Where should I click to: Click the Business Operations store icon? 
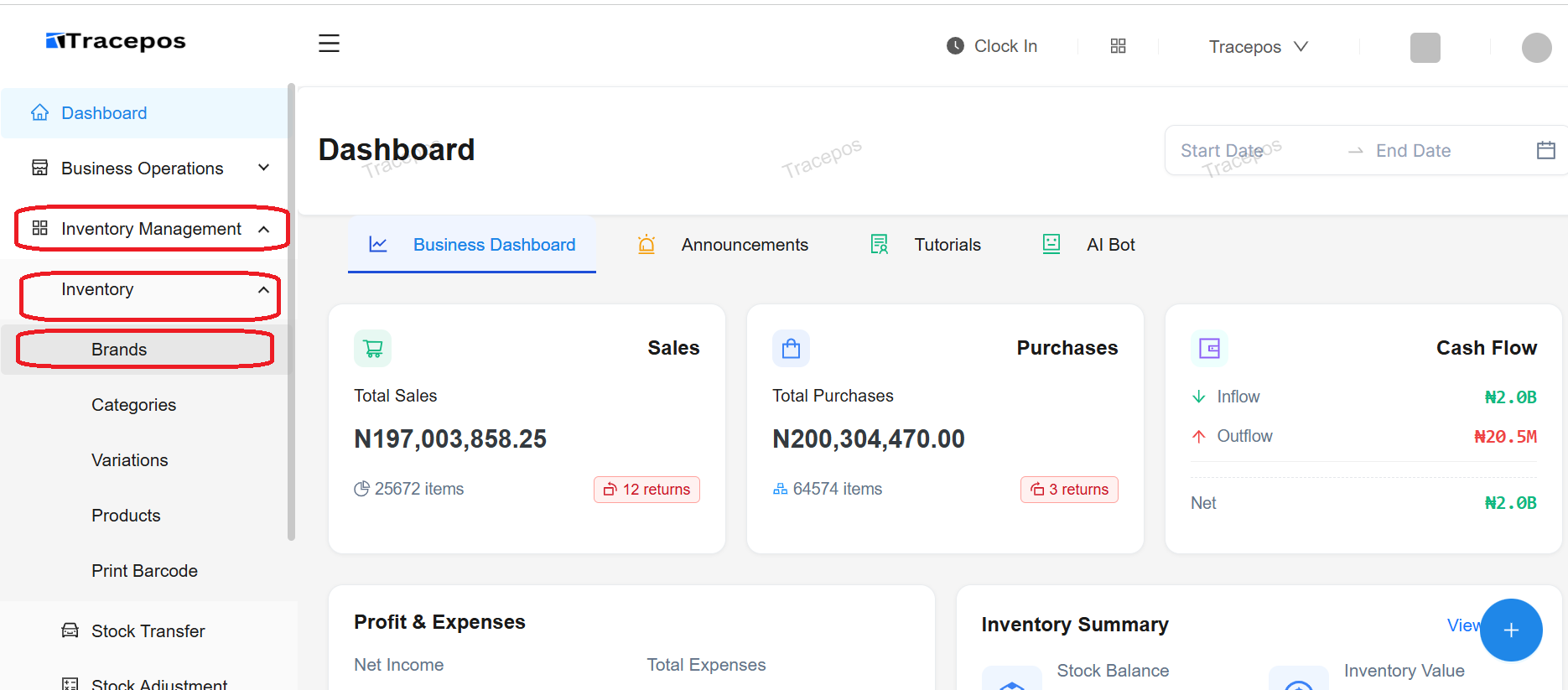(39, 168)
